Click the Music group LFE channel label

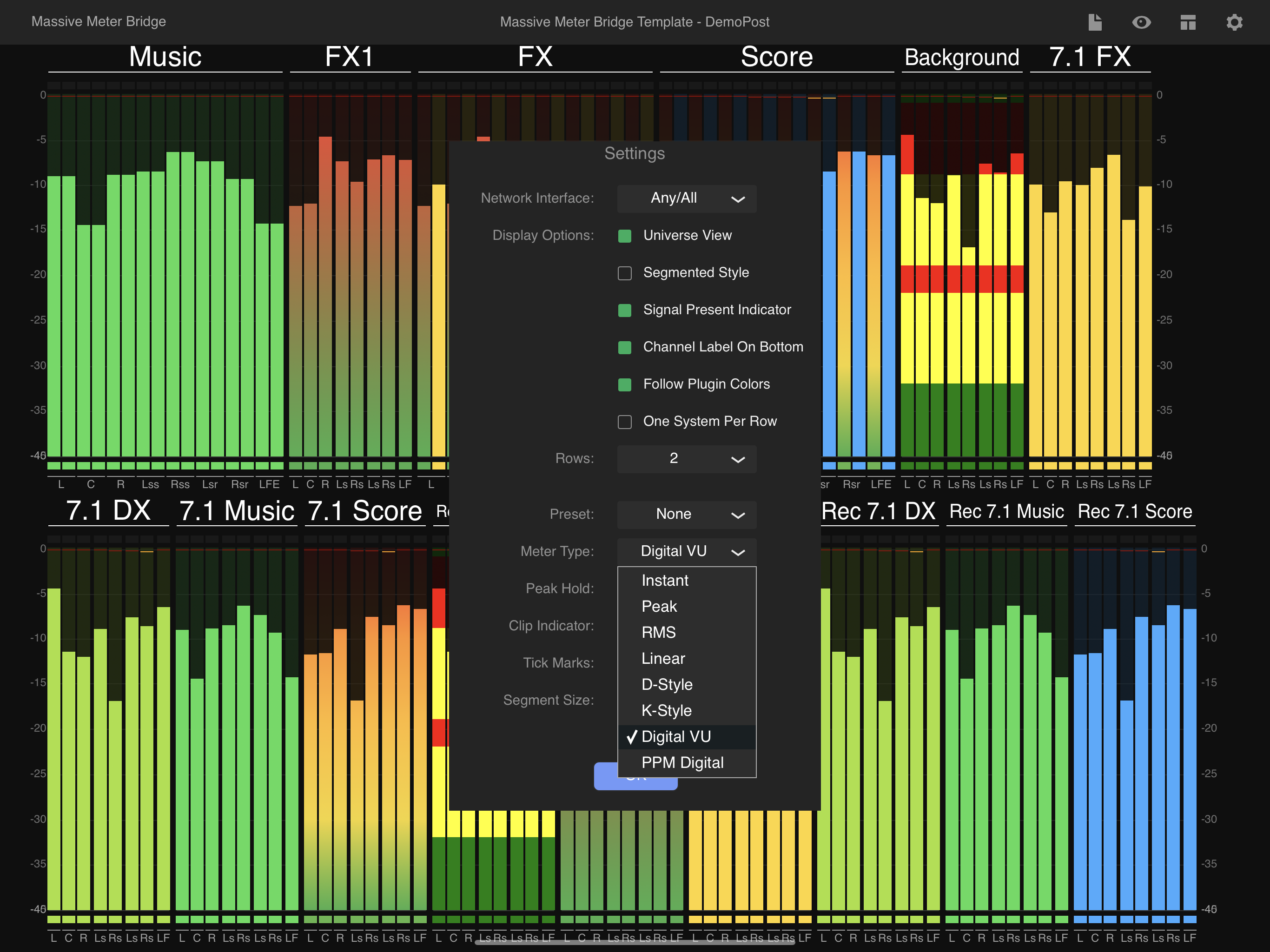[269, 484]
